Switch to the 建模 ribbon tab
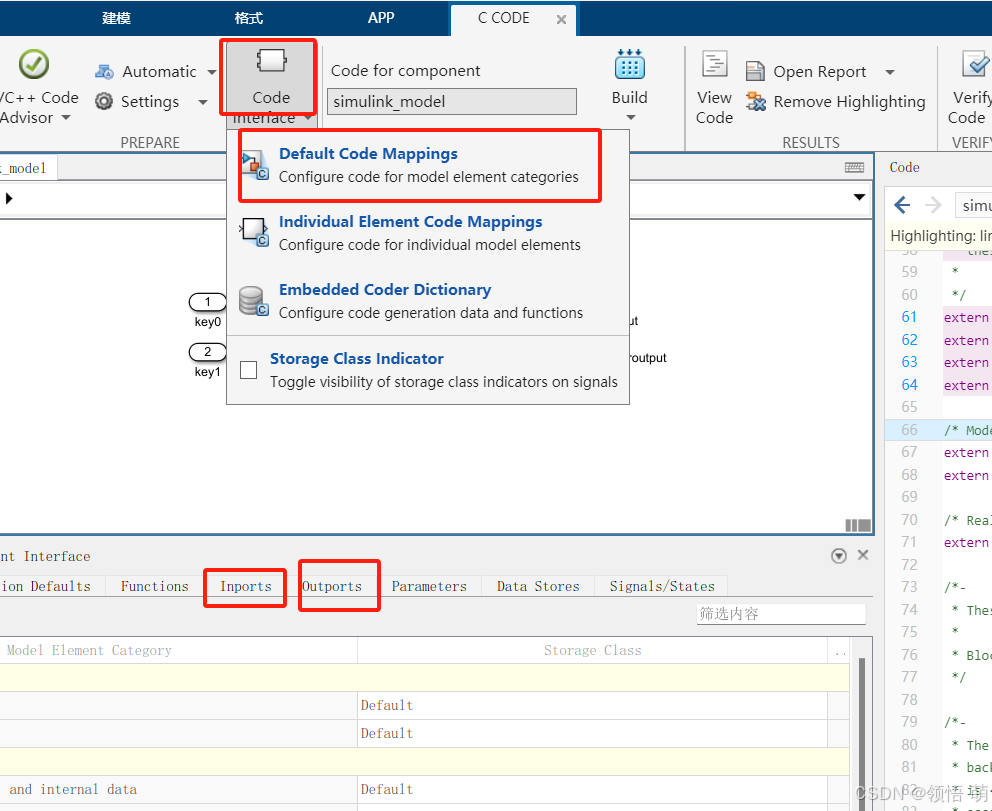 point(116,18)
